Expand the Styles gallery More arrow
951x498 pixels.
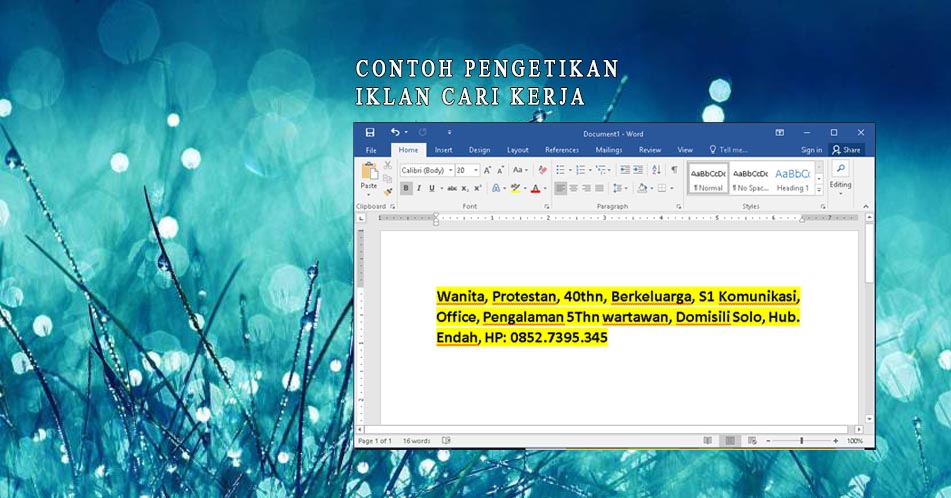pos(819,190)
